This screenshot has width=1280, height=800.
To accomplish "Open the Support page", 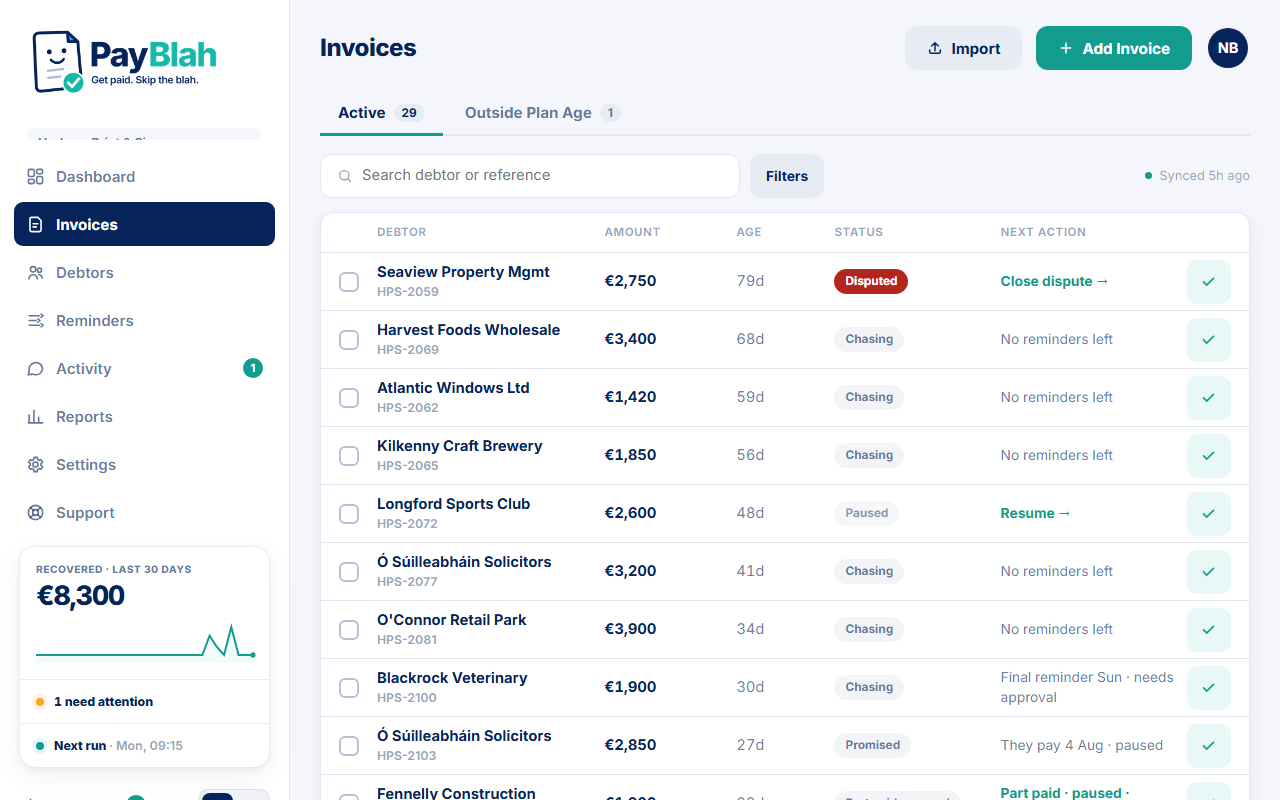I will pyautogui.click(x=144, y=513).
